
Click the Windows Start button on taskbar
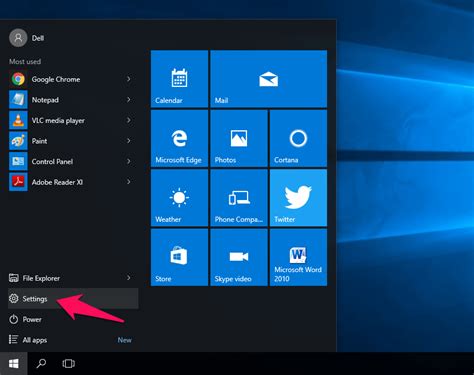14,363
